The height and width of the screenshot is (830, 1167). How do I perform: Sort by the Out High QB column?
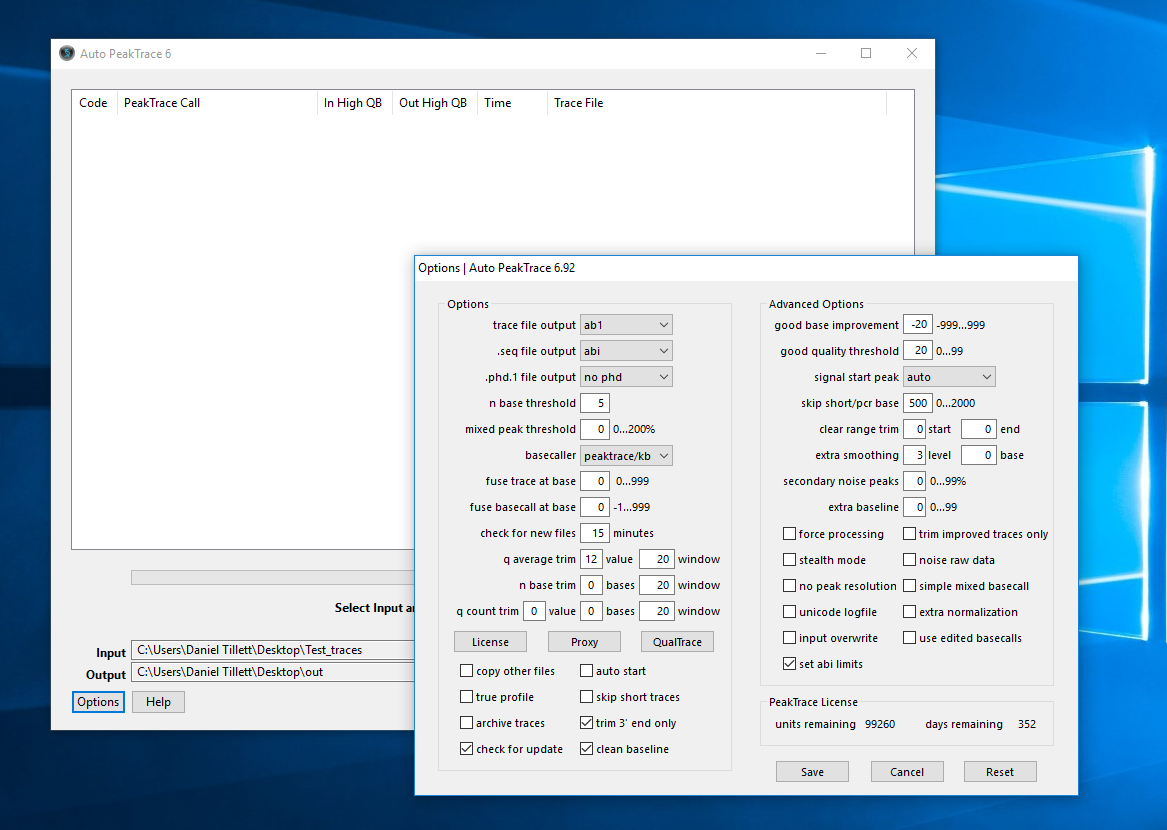click(434, 103)
